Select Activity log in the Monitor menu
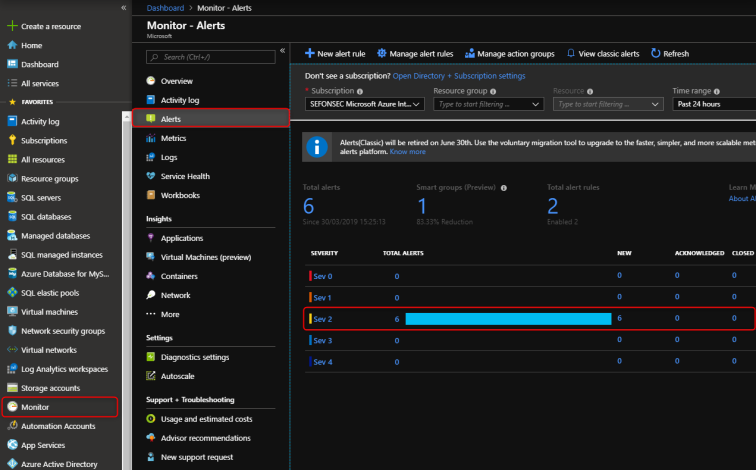 coord(180,100)
